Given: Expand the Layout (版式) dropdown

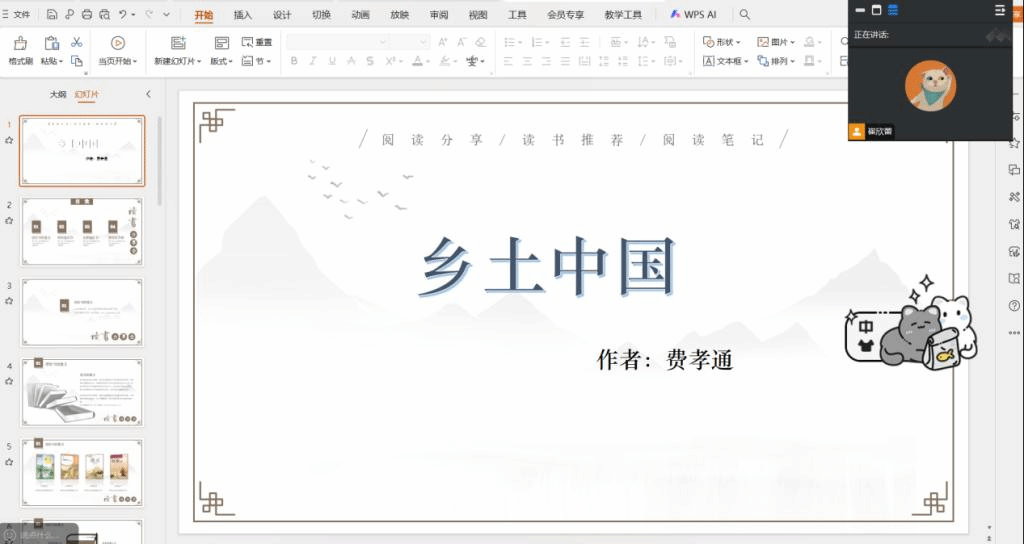Looking at the screenshot, I should click(x=221, y=61).
